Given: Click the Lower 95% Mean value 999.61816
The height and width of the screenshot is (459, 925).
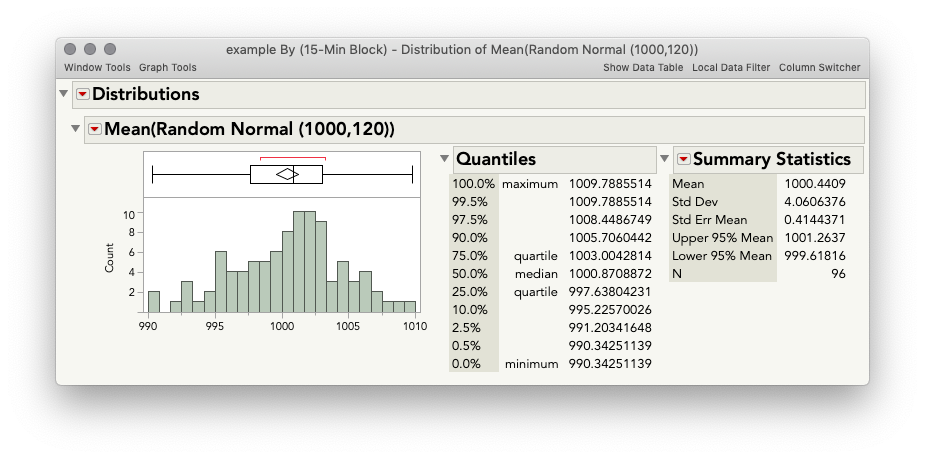Looking at the screenshot, I should click(x=815, y=256).
